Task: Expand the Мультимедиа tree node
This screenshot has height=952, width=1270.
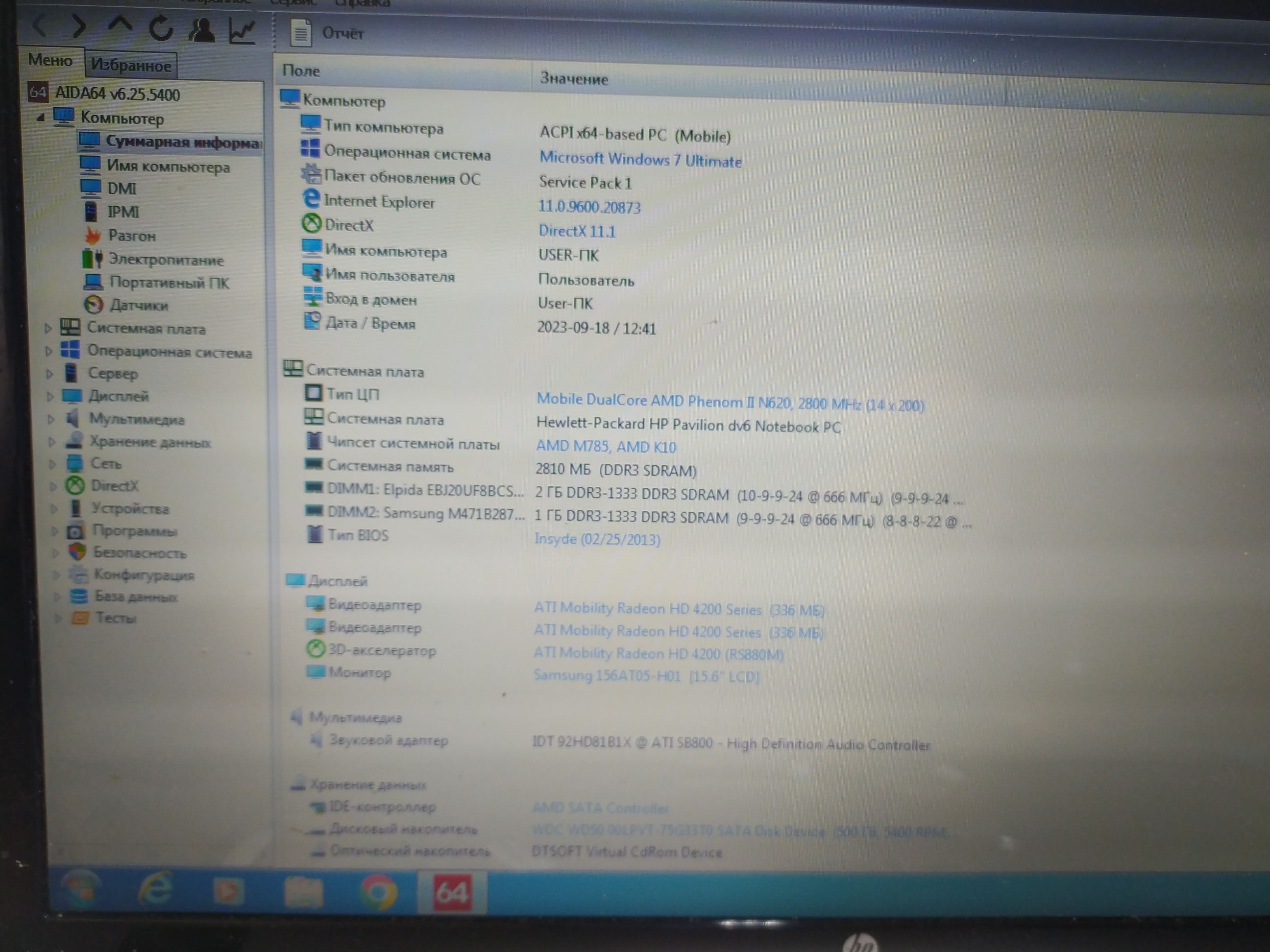Action: [51, 420]
